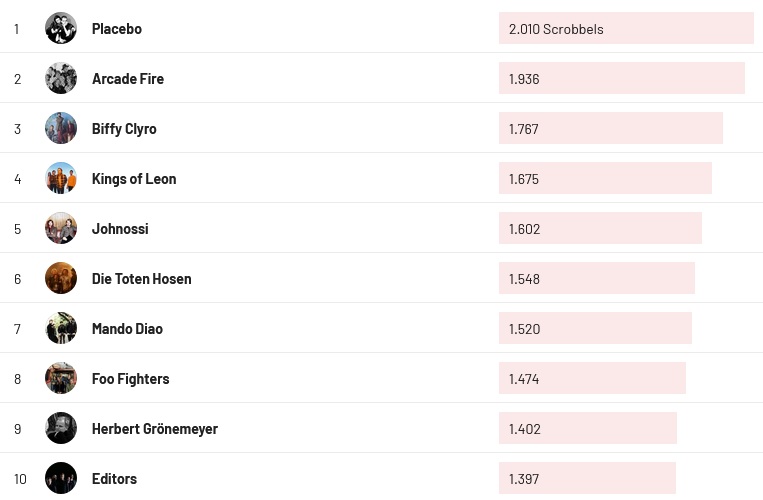Select Arcade Fire's 1.936 scrobble bar
The image size is (763, 500).
[621, 78]
